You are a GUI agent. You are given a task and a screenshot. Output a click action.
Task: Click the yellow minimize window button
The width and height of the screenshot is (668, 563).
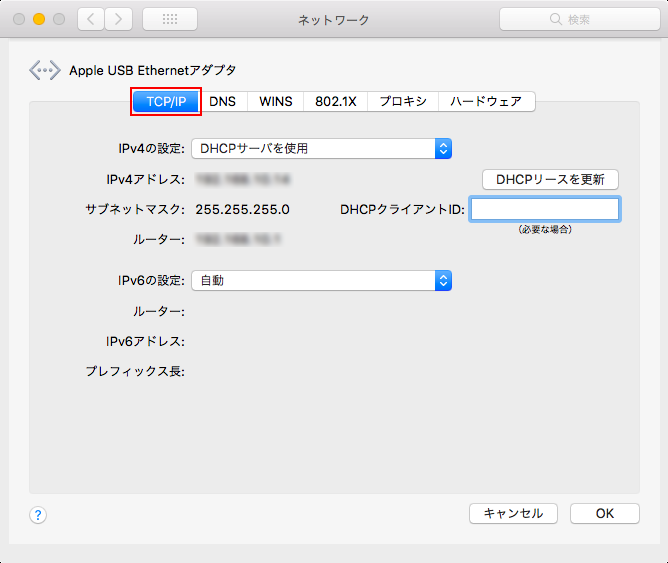tap(40, 19)
